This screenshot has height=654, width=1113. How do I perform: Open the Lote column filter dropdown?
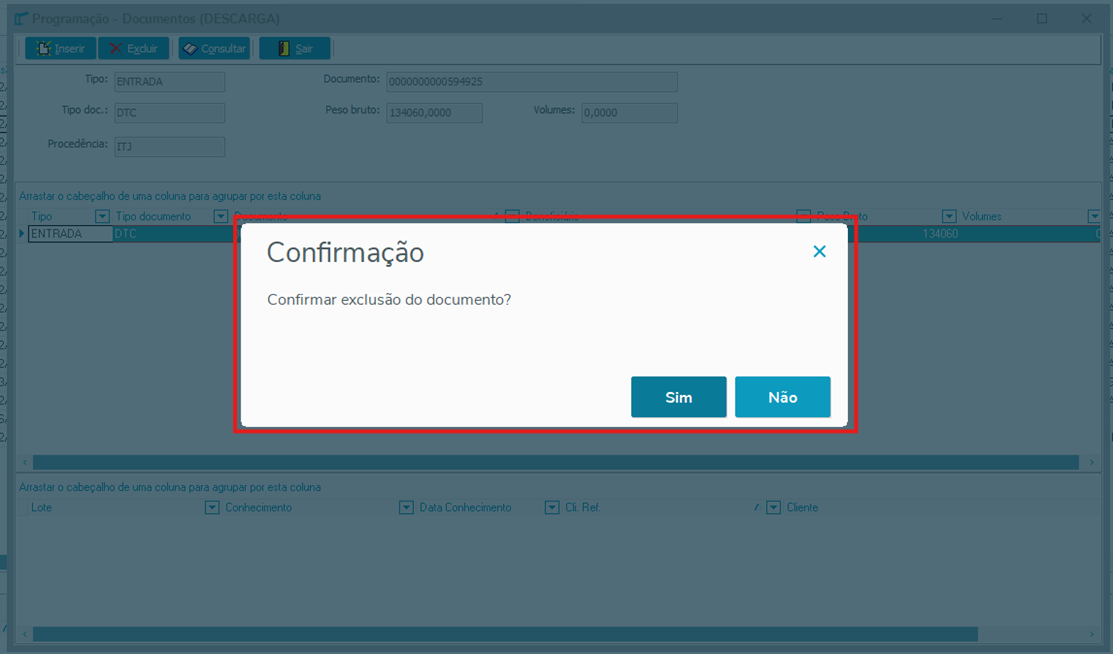point(212,507)
